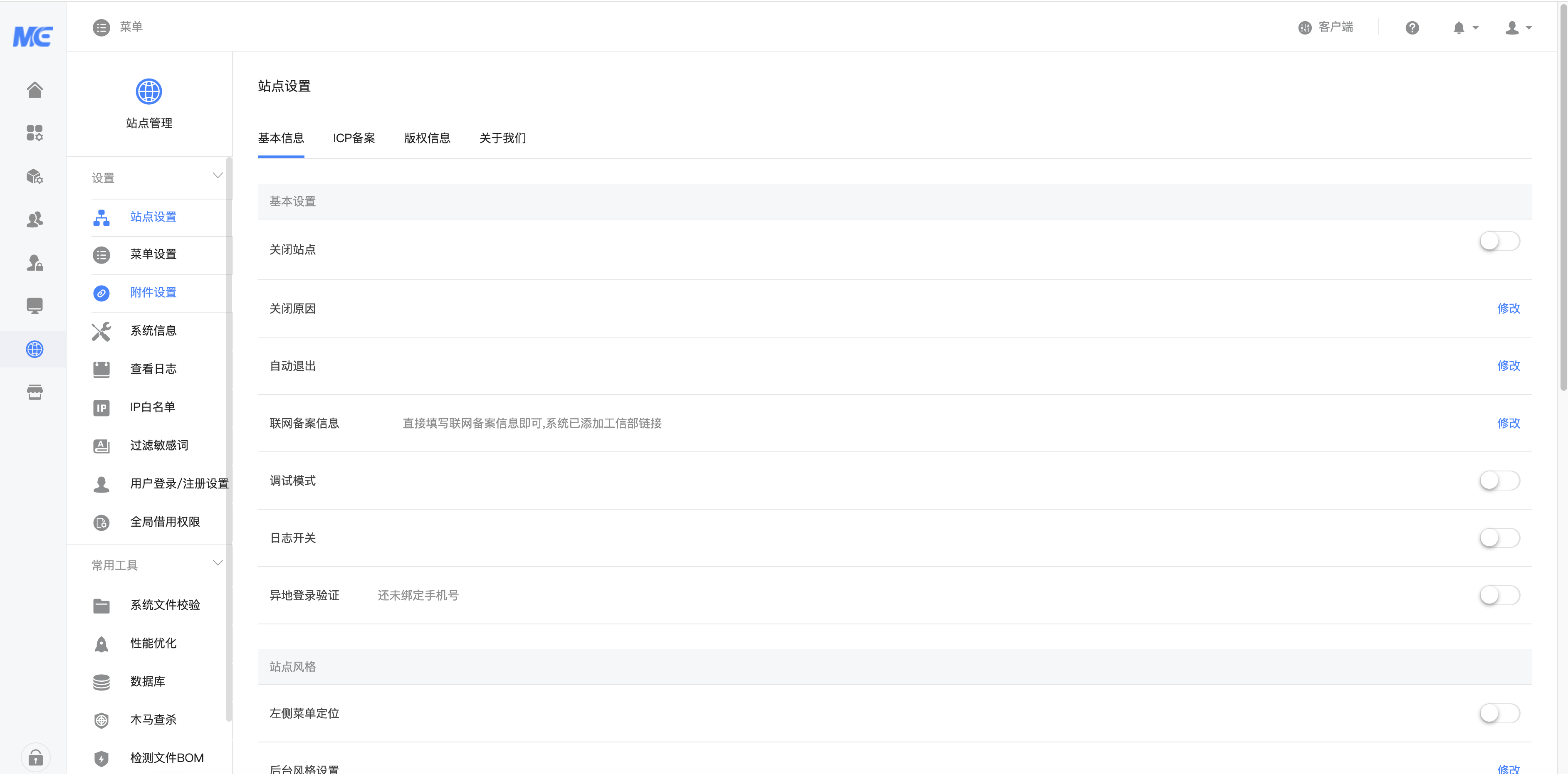Enable the 调试模式 switch
This screenshot has height=774, width=1568.
(1499, 481)
